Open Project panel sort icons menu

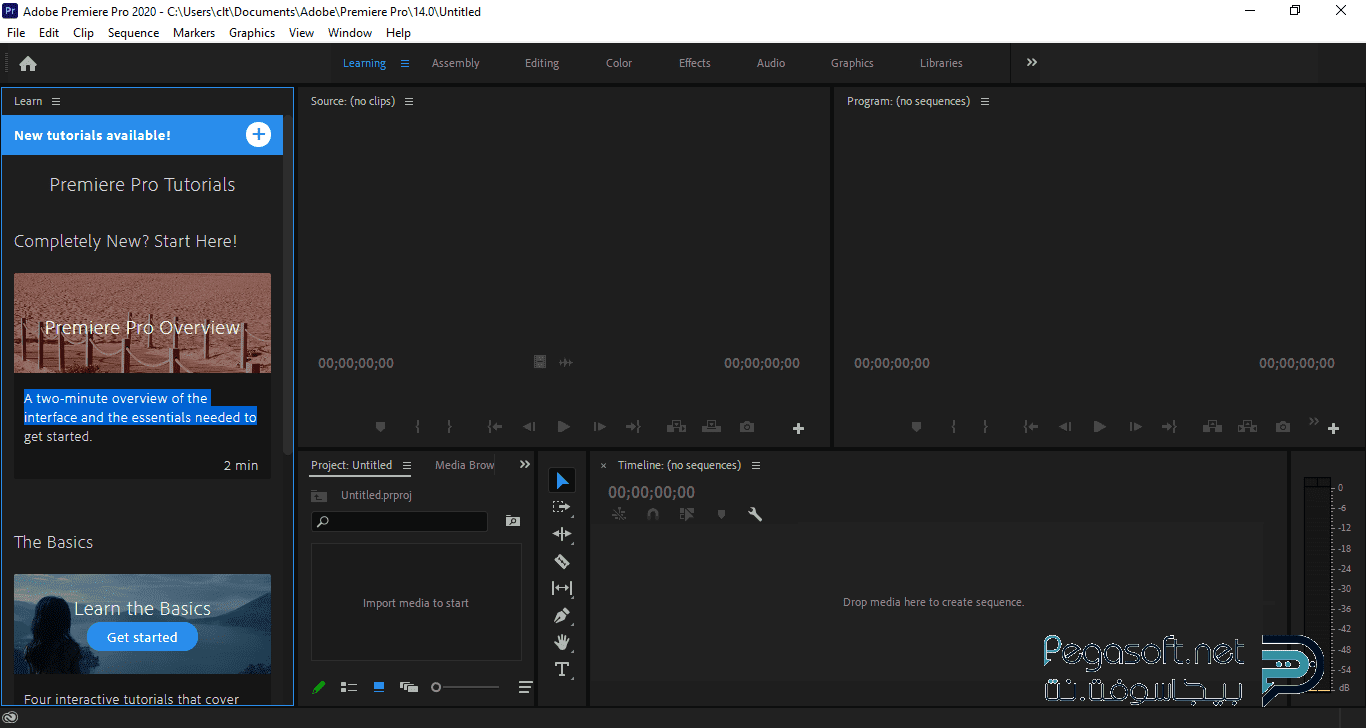tap(525, 687)
